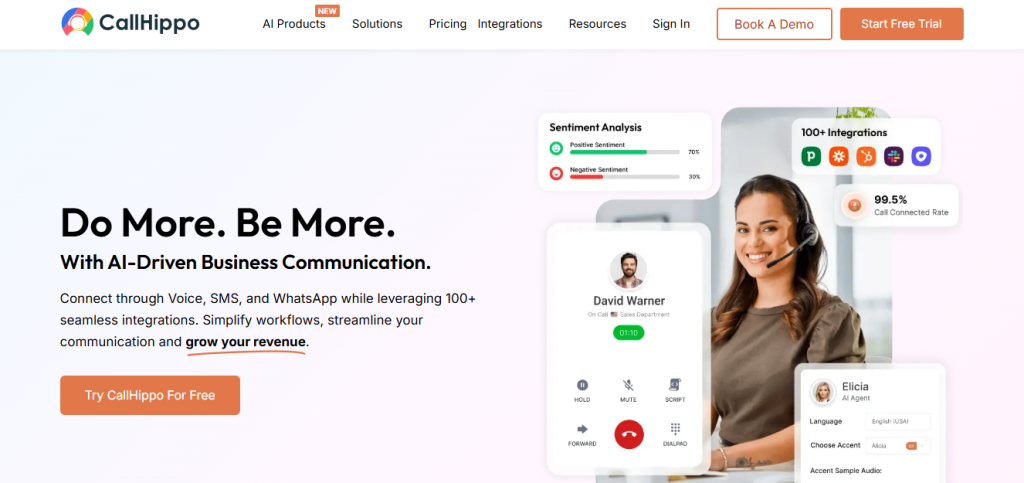This screenshot has width=1024, height=483.
Task: Click the Zapier orange integration icon
Action: click(x=839, y=156)
